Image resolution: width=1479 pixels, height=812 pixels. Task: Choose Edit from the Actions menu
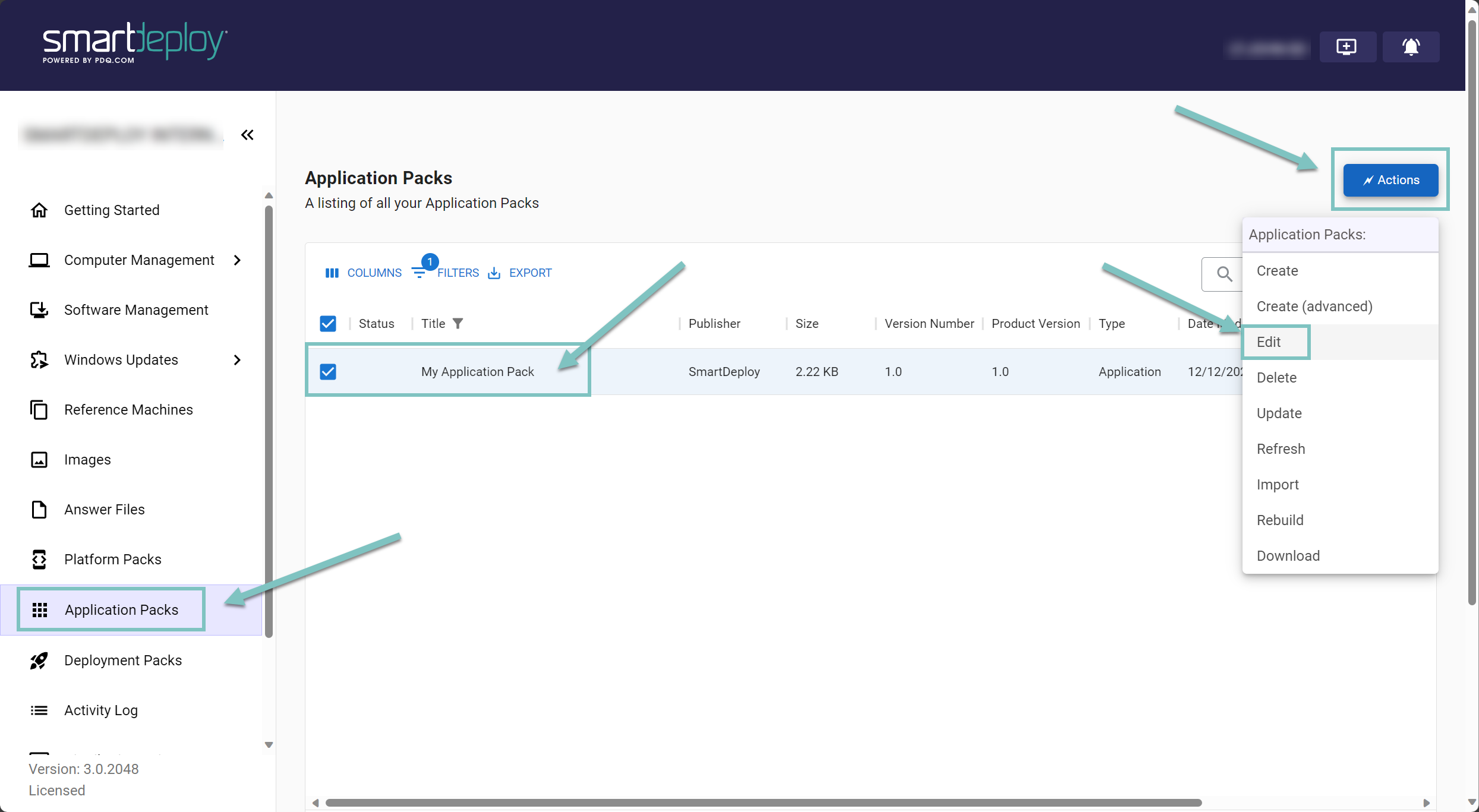(1269, 342)
